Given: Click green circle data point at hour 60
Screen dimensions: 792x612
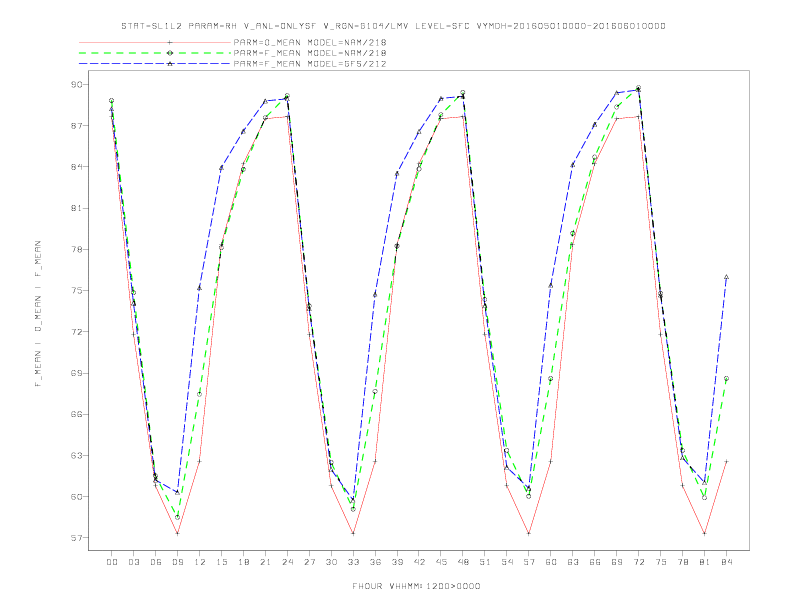Looking at the screenshot, I should coord(551,379).
